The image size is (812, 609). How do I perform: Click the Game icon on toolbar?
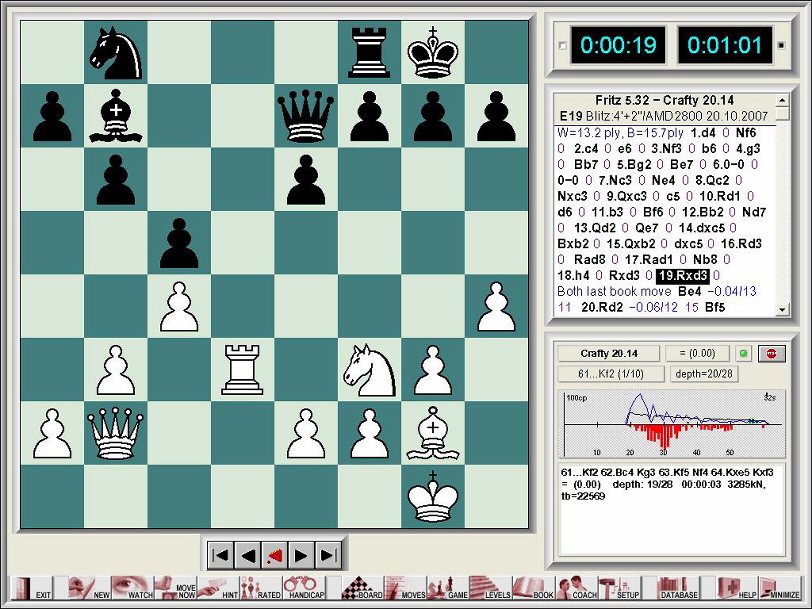pos(446,585)
